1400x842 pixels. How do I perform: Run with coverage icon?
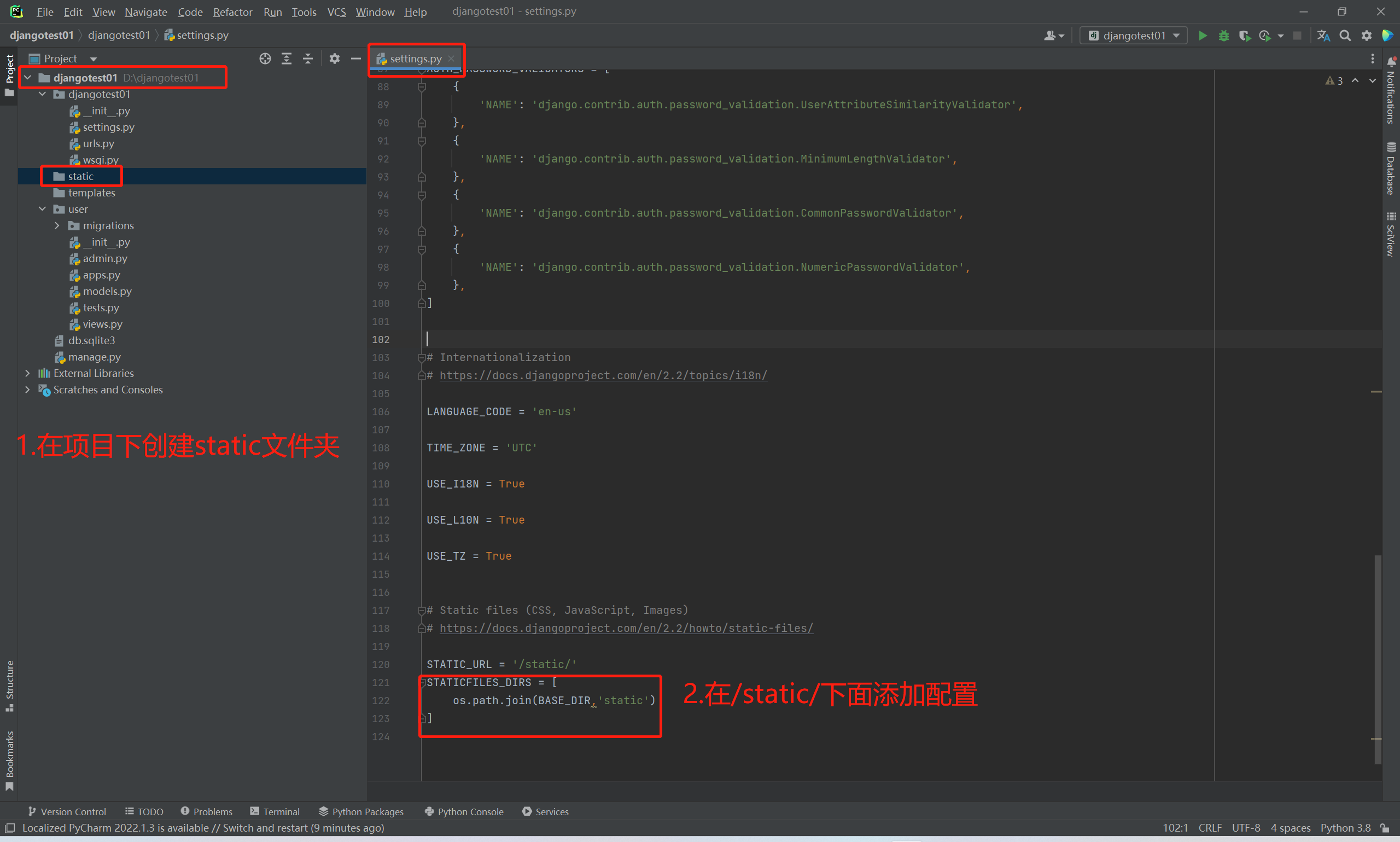(x=1245, y=36)
